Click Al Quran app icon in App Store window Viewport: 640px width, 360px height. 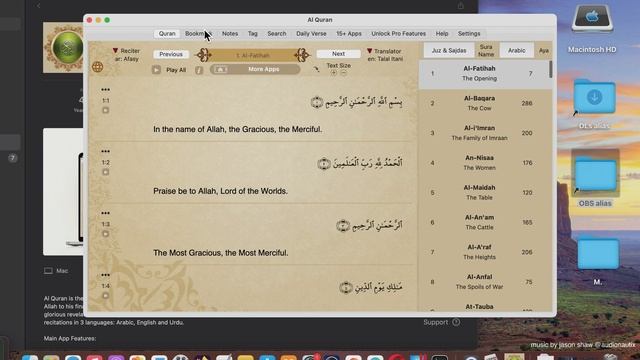click(63, 47)
